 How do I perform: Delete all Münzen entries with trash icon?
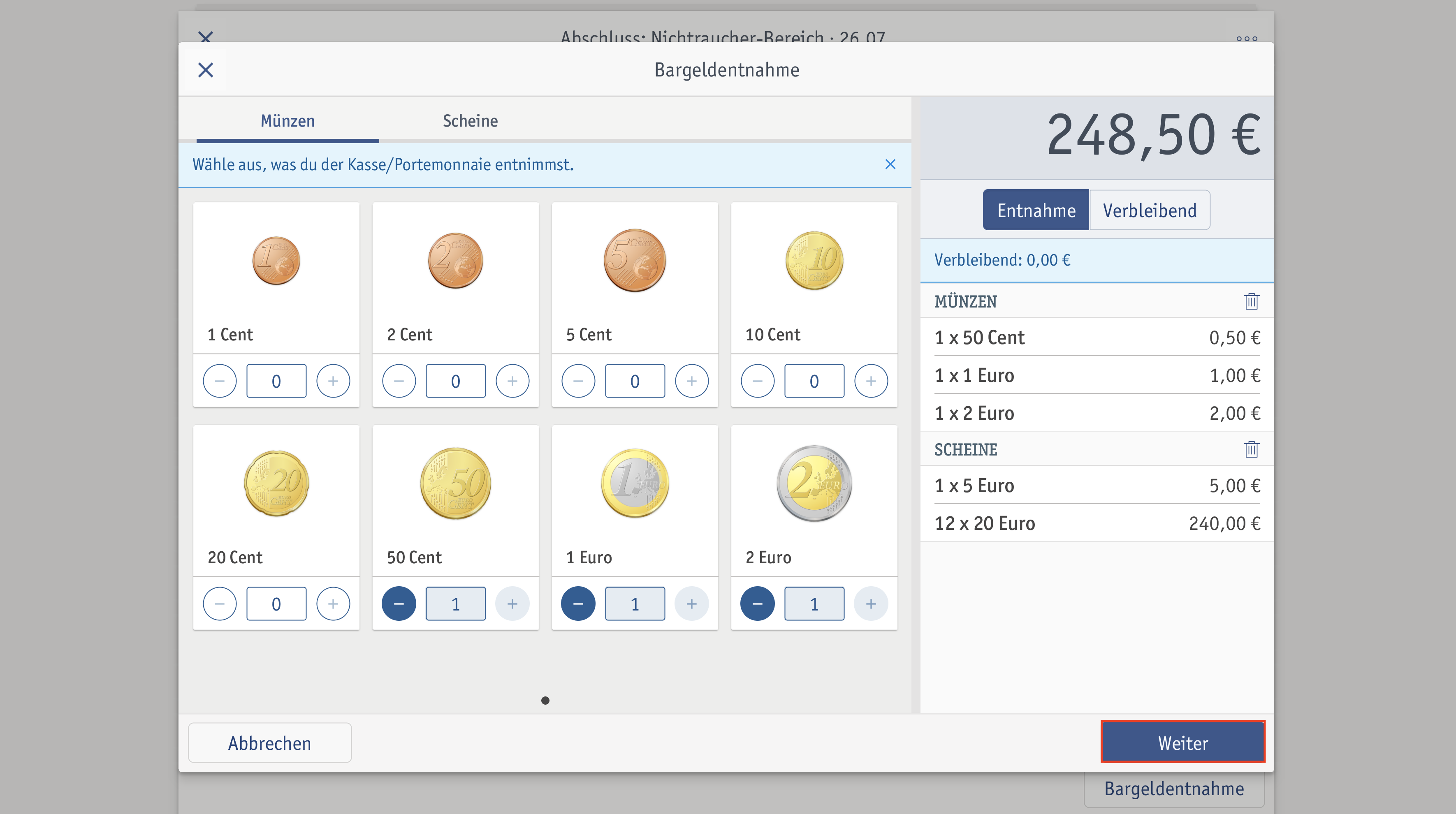(x=1252, y=301)
